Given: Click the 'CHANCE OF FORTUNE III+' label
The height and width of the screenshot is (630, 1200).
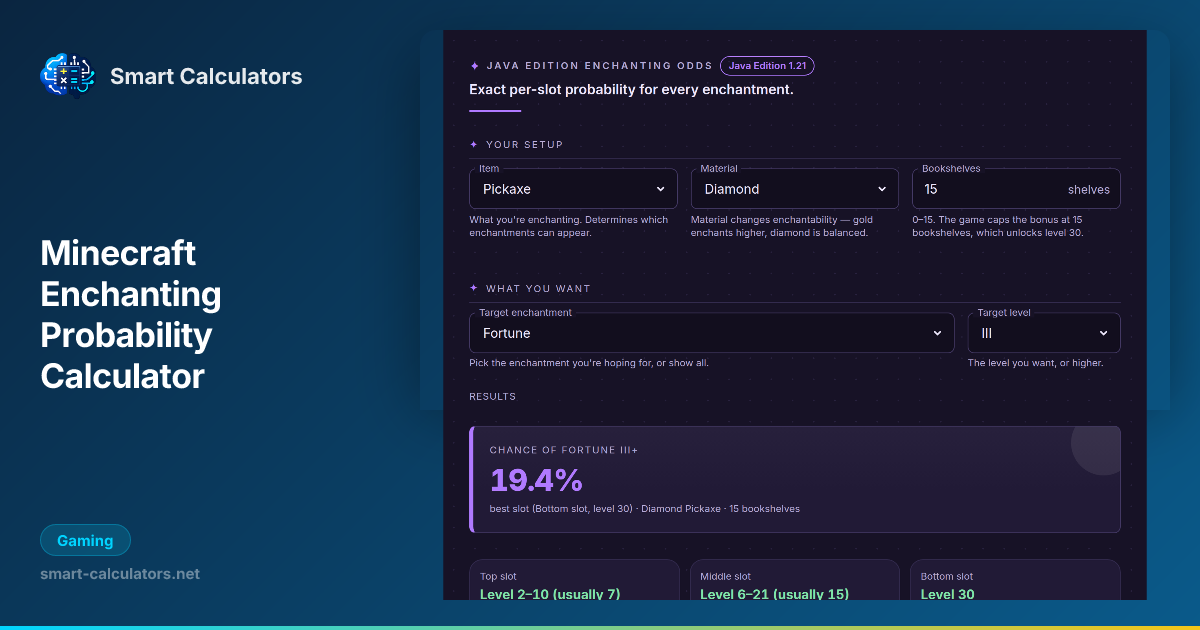Looking at the screenshot, I should click(x=564, y=450).
